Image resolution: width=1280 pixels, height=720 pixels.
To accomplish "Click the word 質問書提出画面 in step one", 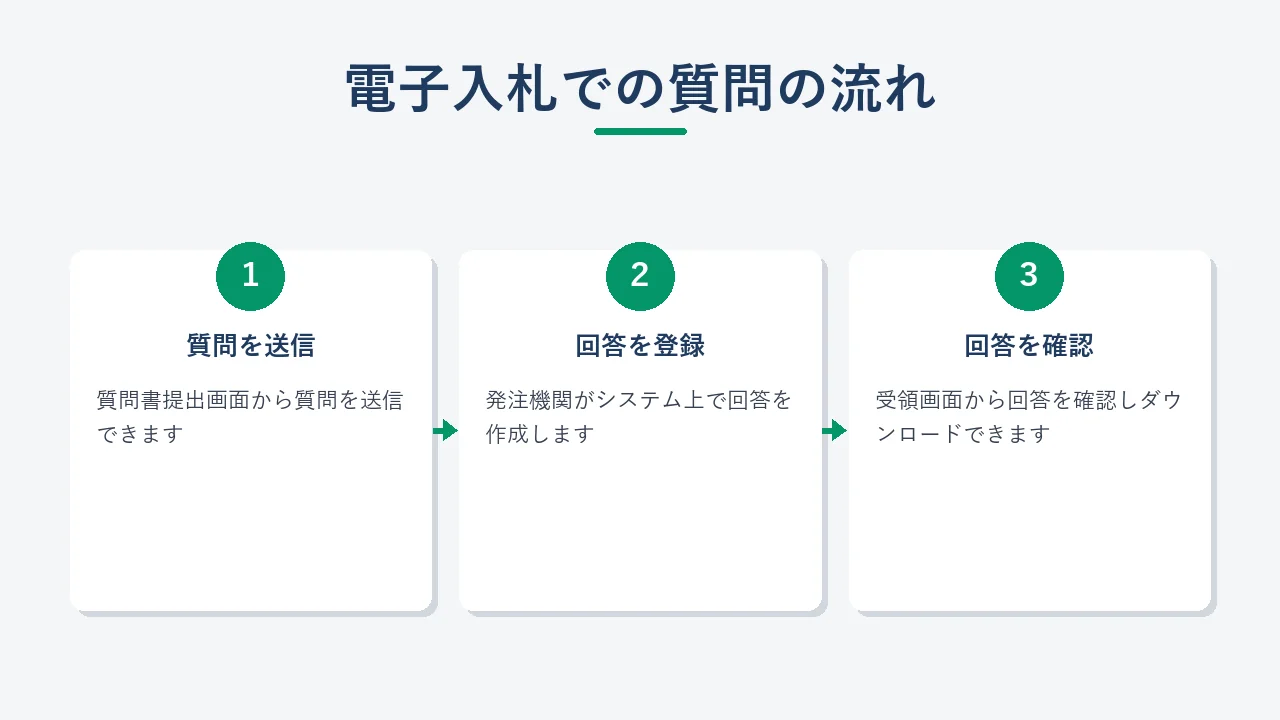I will (173, 401).
